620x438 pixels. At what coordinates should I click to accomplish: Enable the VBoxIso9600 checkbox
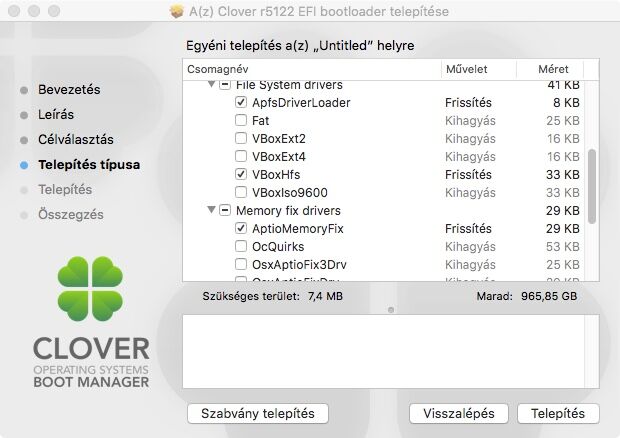pyautogui.click(x=241, y=193)
